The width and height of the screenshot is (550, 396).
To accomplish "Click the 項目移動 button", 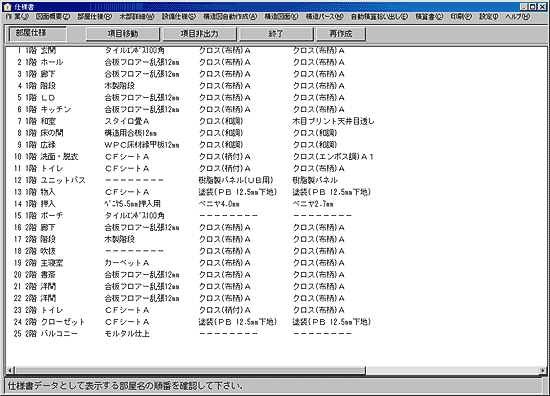I will 123,34.
